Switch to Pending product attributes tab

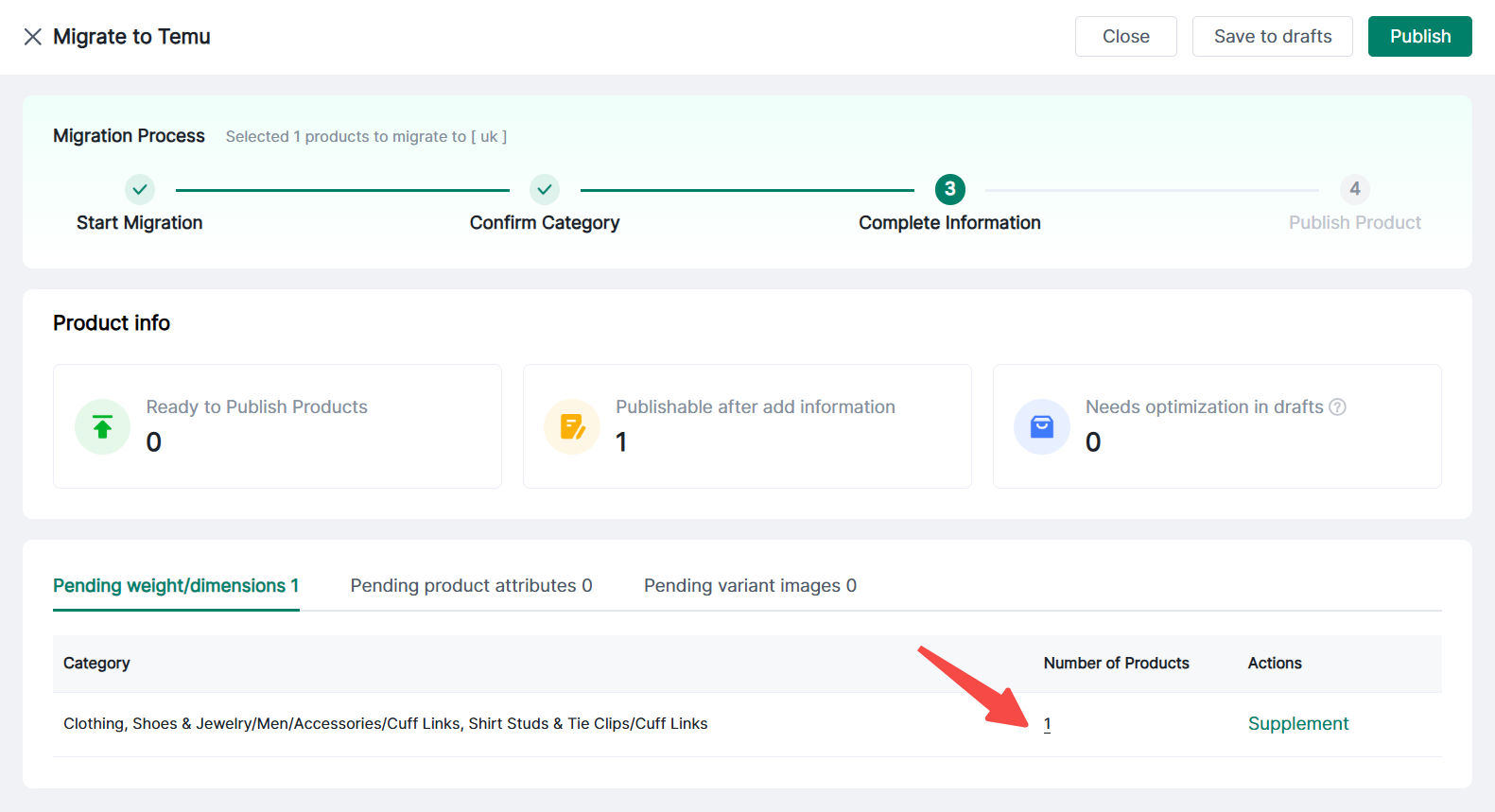tap(471, 586)
